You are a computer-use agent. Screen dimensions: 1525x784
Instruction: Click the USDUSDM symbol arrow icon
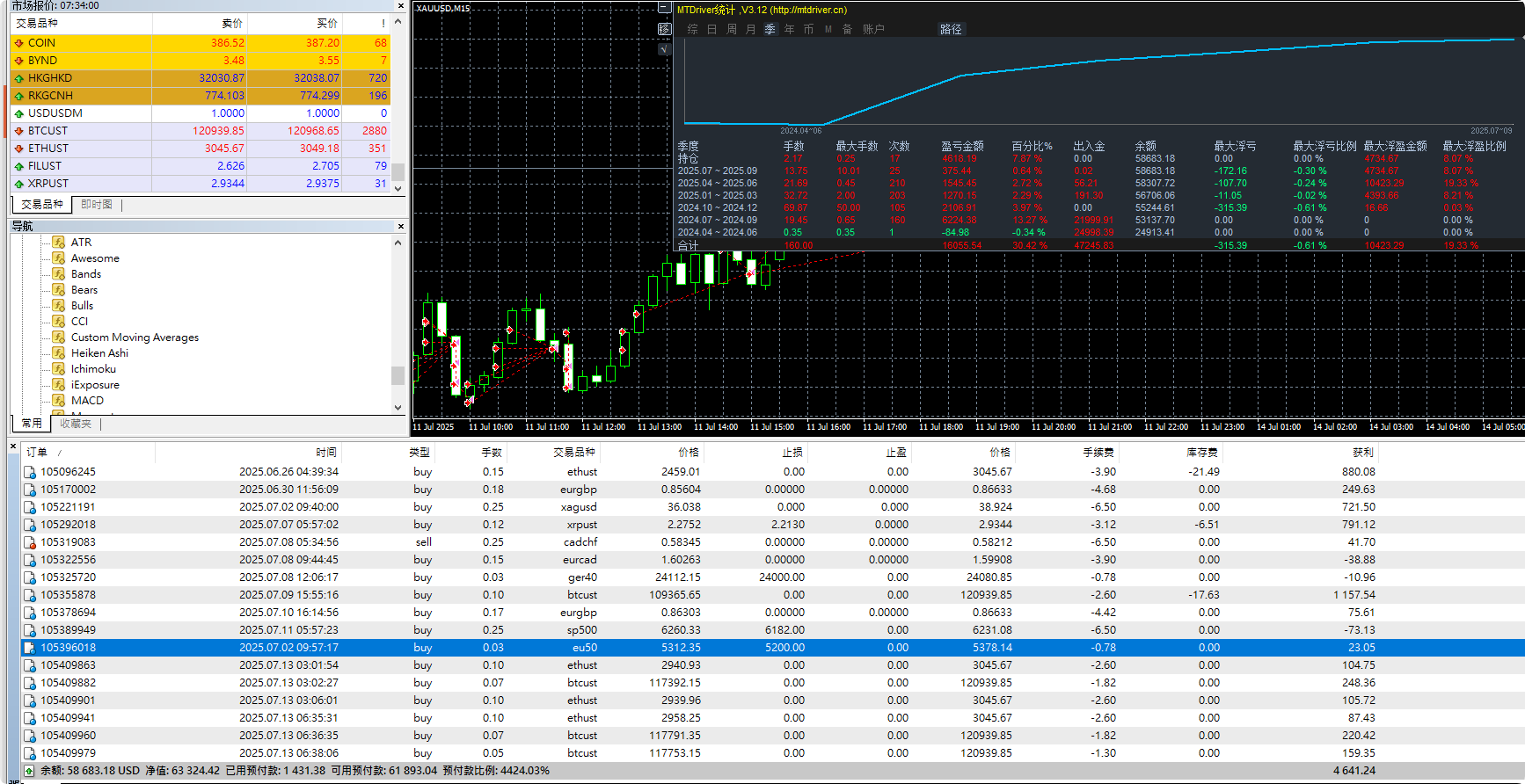19,113
